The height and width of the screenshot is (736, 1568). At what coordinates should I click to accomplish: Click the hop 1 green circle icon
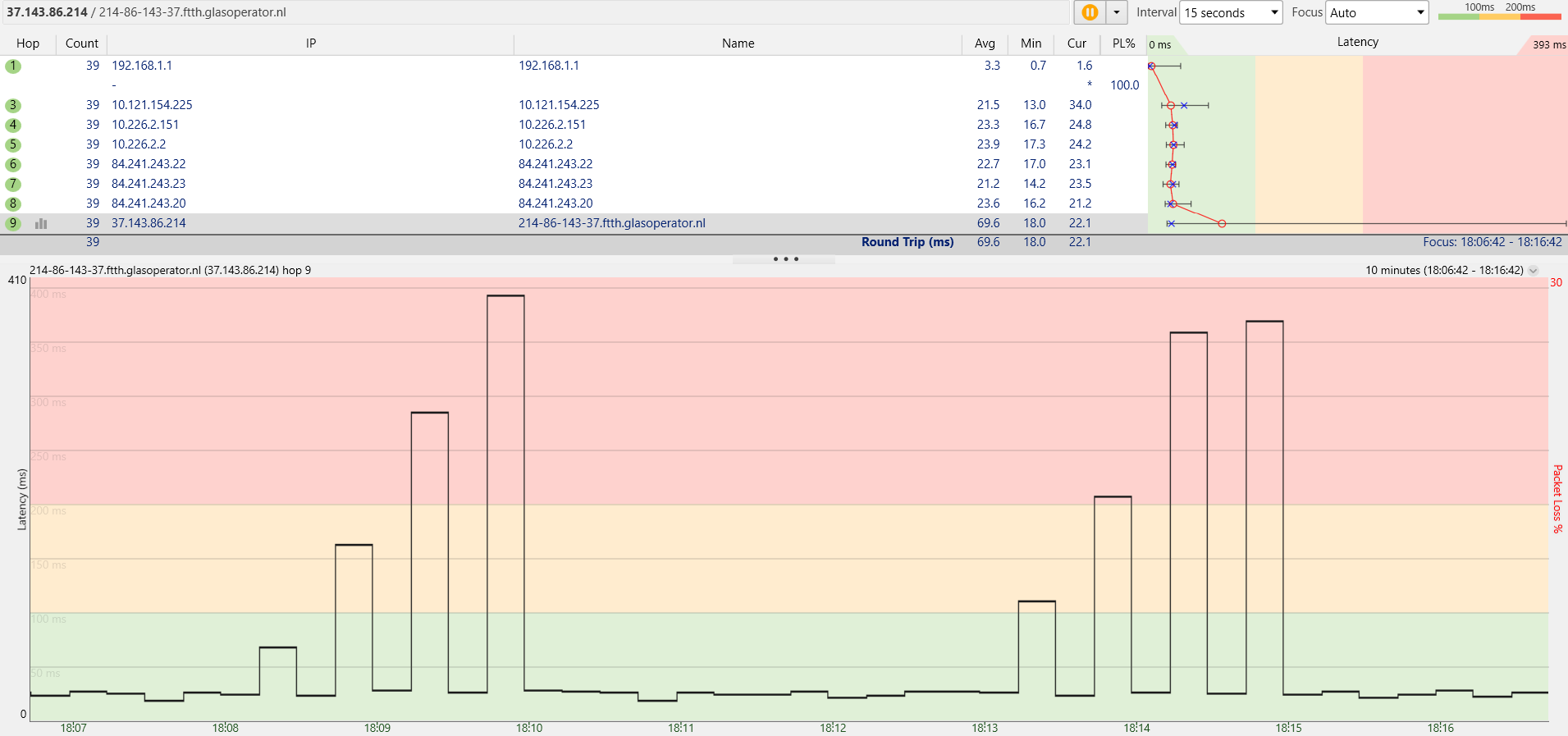pos(13,66)
